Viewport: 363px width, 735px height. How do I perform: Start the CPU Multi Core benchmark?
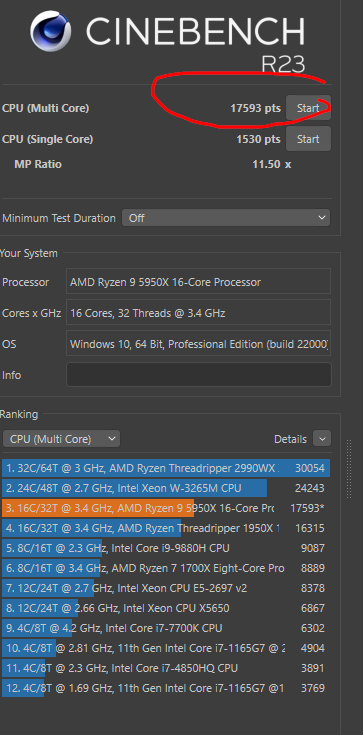[x=308, y=108]
